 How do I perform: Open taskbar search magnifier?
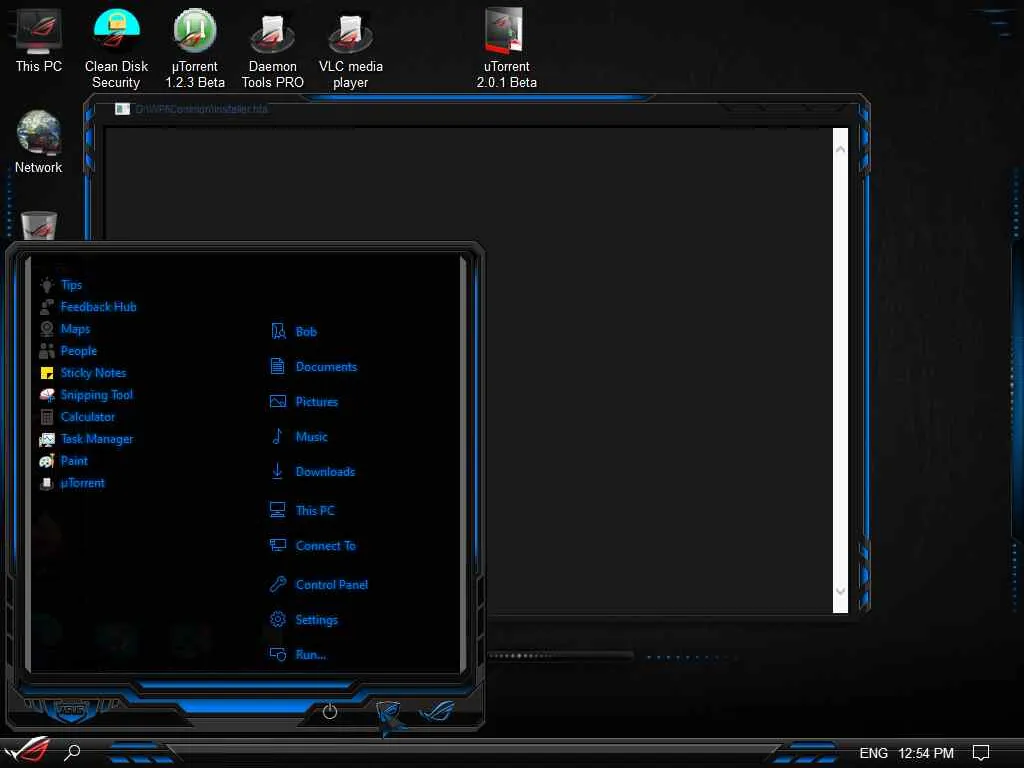tap(72, 752)
